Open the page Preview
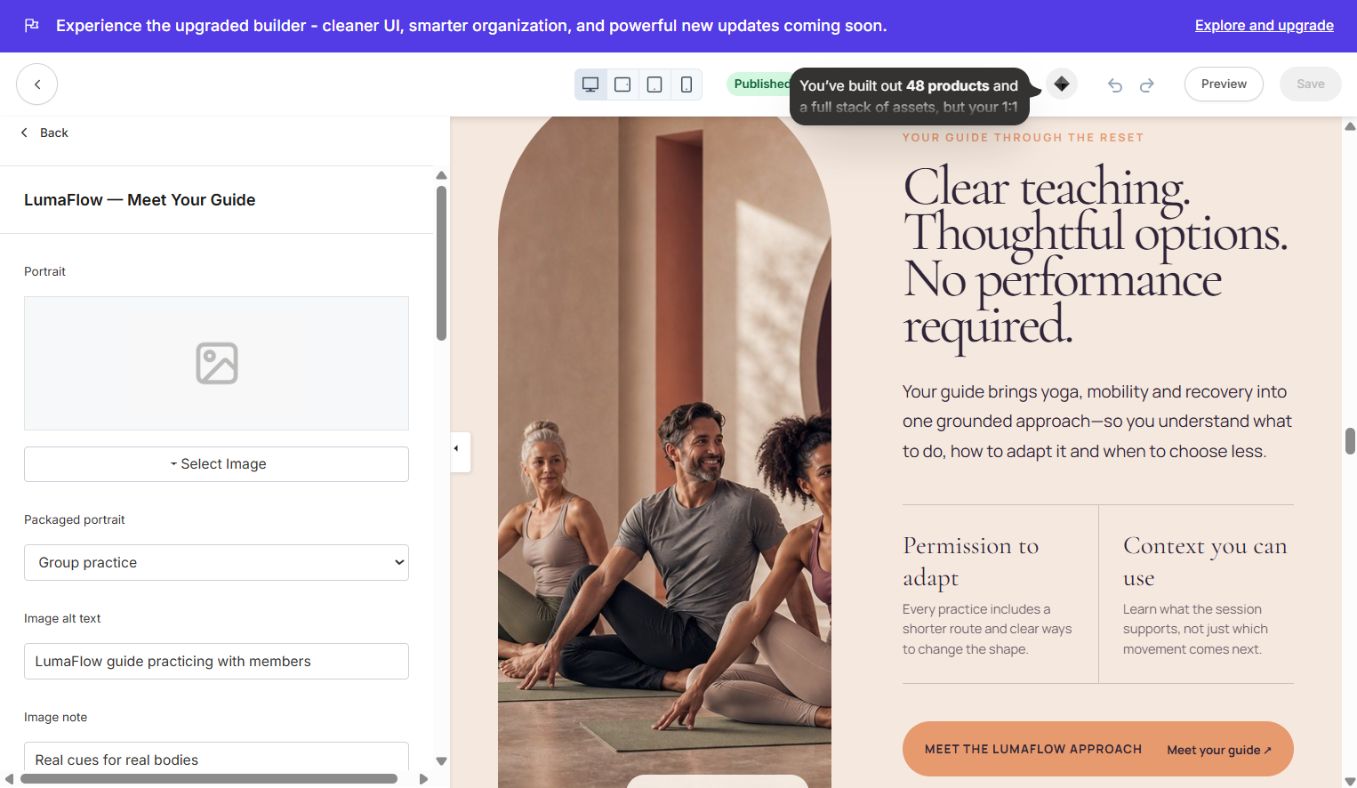Image resolution: width=1357 pixels, height=788 pixels. point(1224,84)
